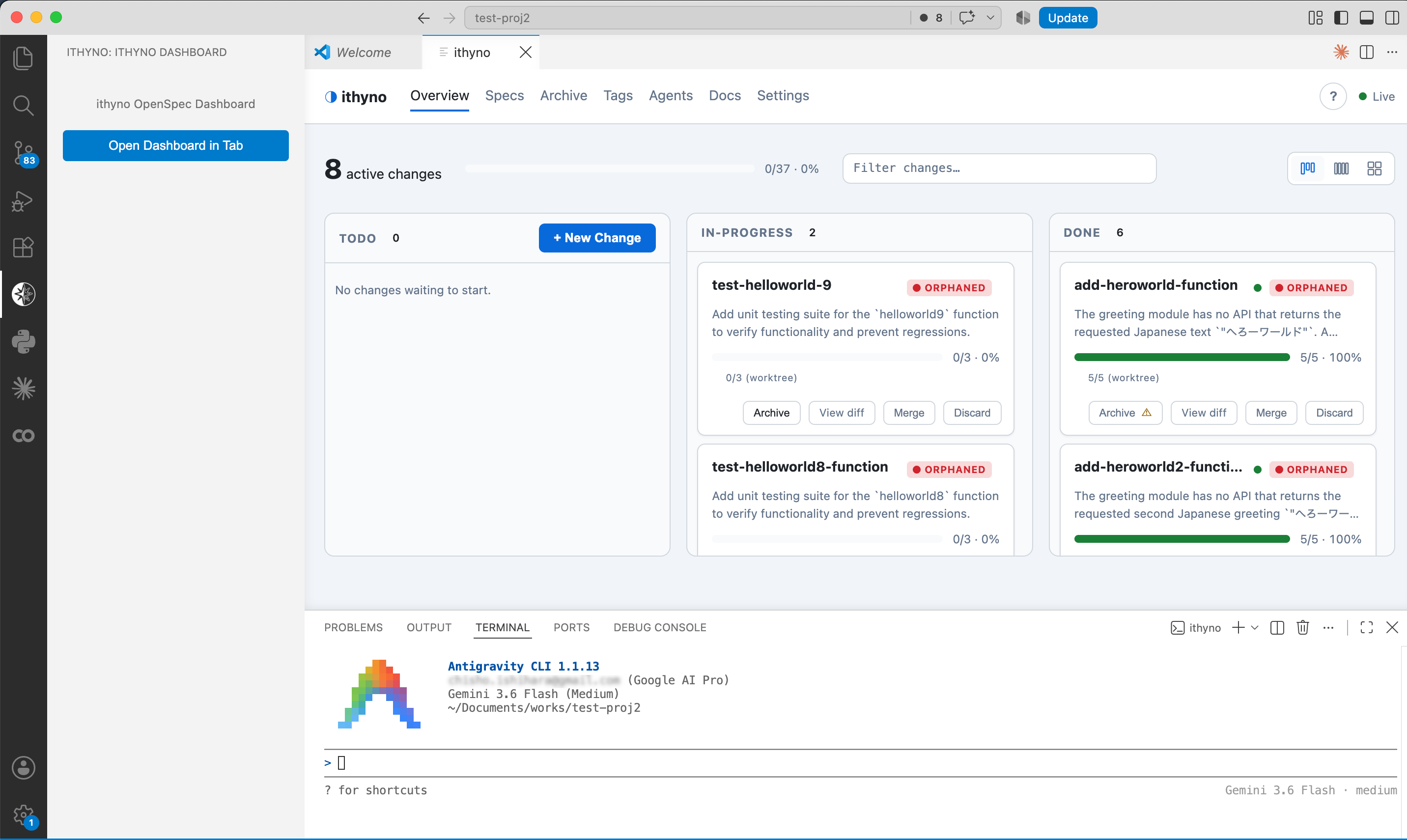
Task: Archive the test-helloworld-9 change
Action: coord(771,413)
